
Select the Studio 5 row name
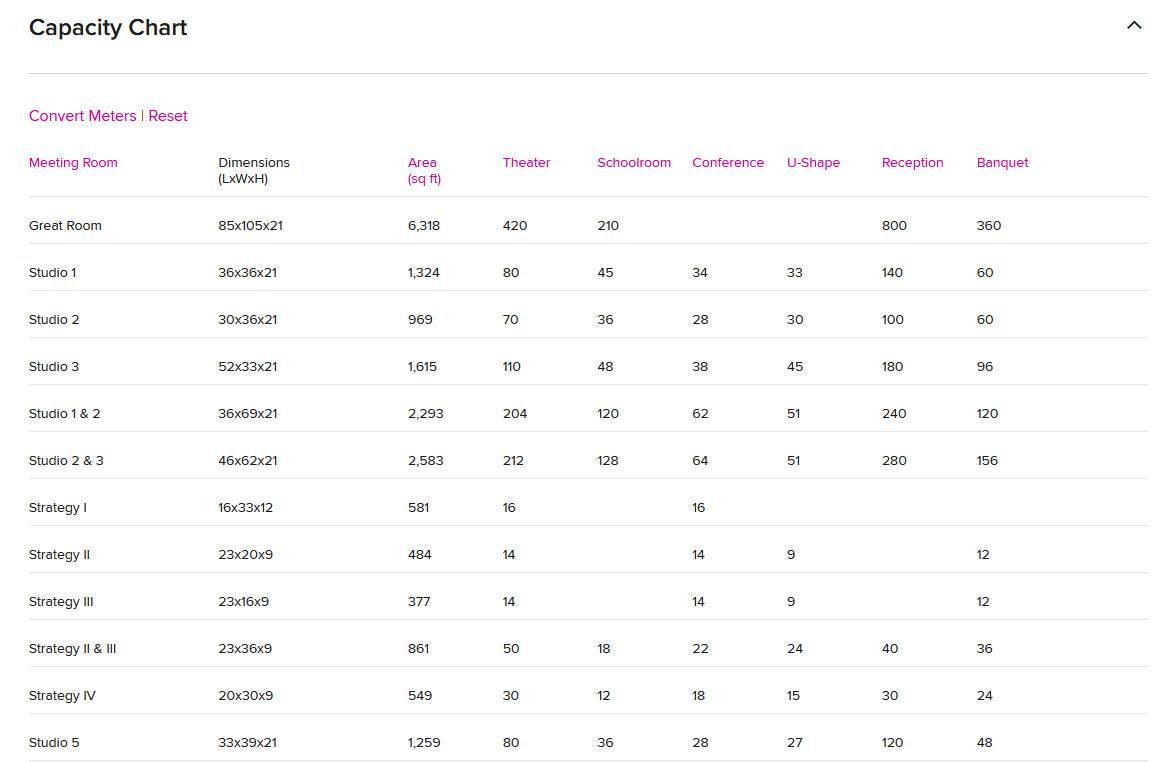[x=54, y=743]
